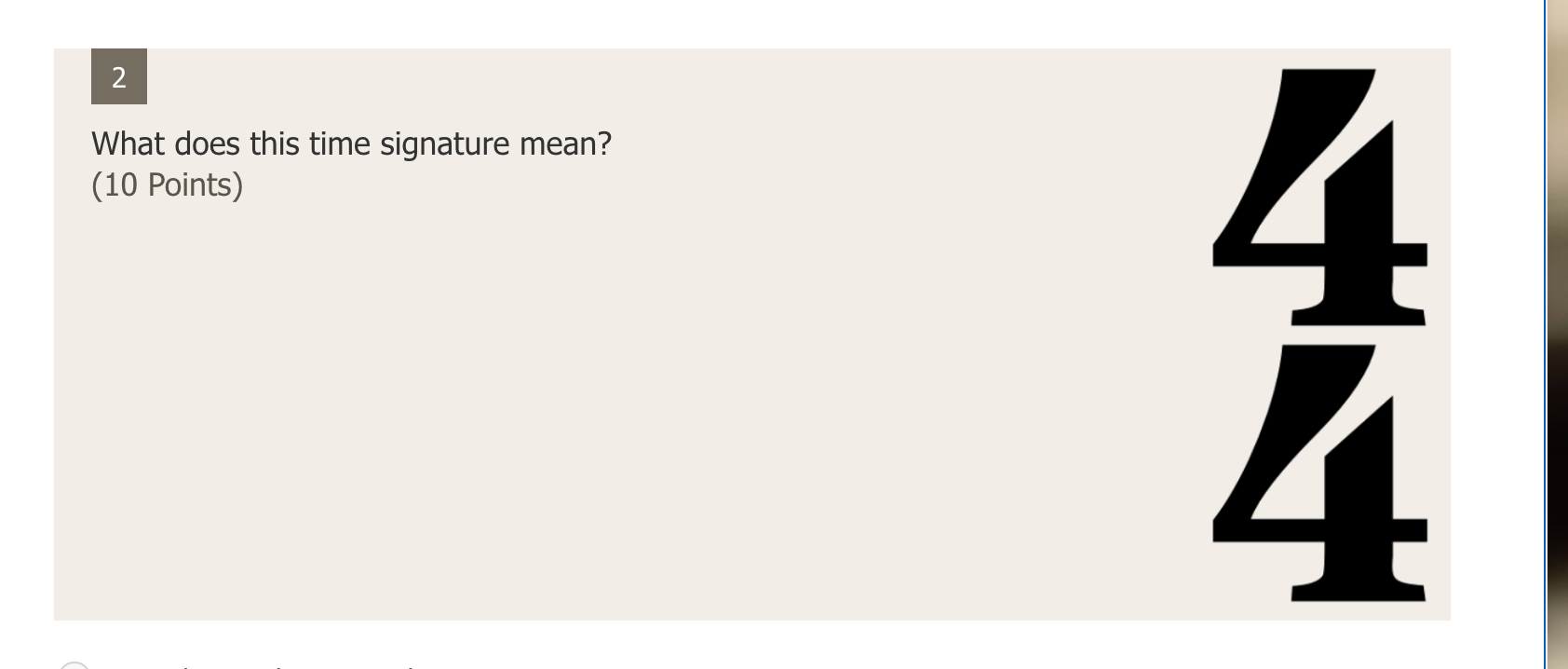The width and height of the screenshot is (1568, 669).
Task: Click the question text about time signature
Action: [x=351, y=144]
